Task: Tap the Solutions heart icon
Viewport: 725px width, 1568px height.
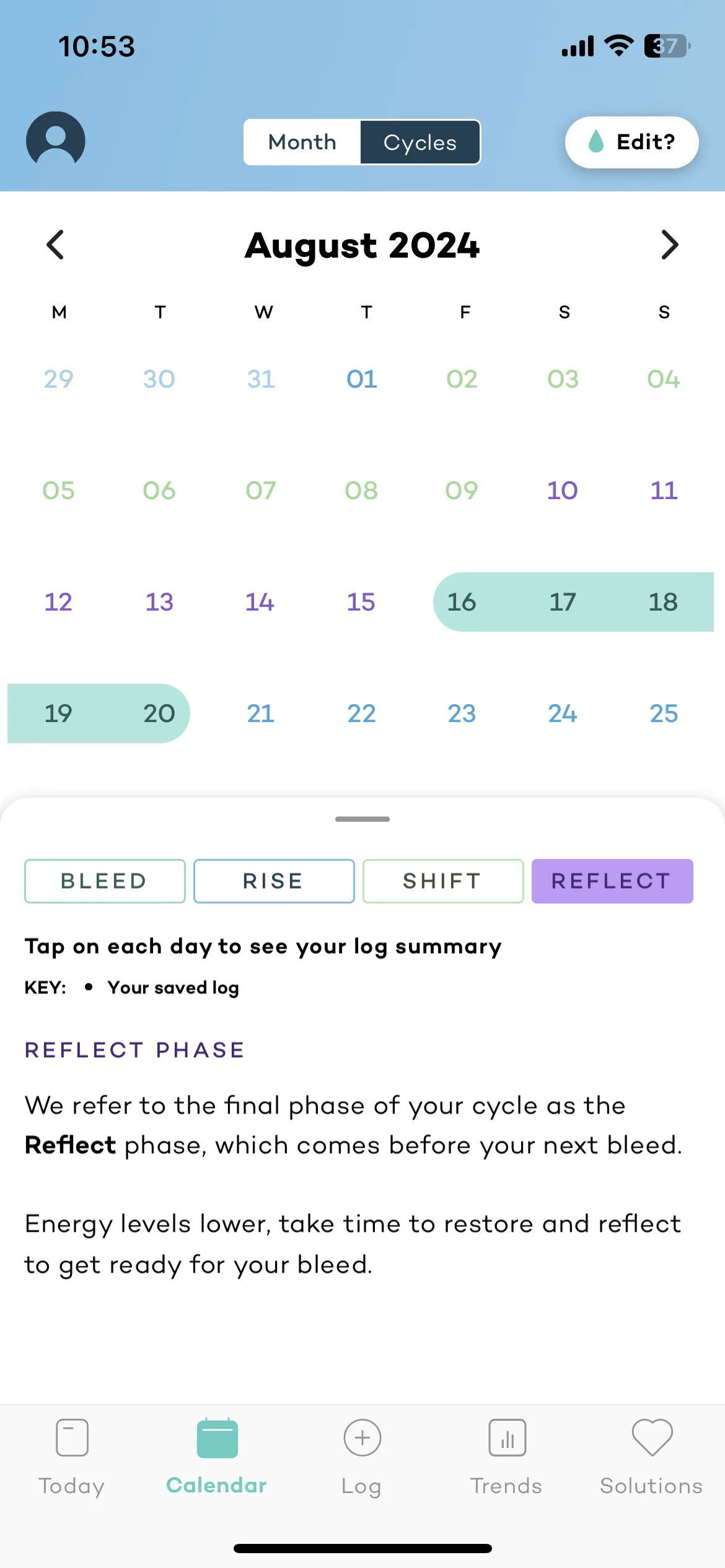Action: coord(652,1437)
